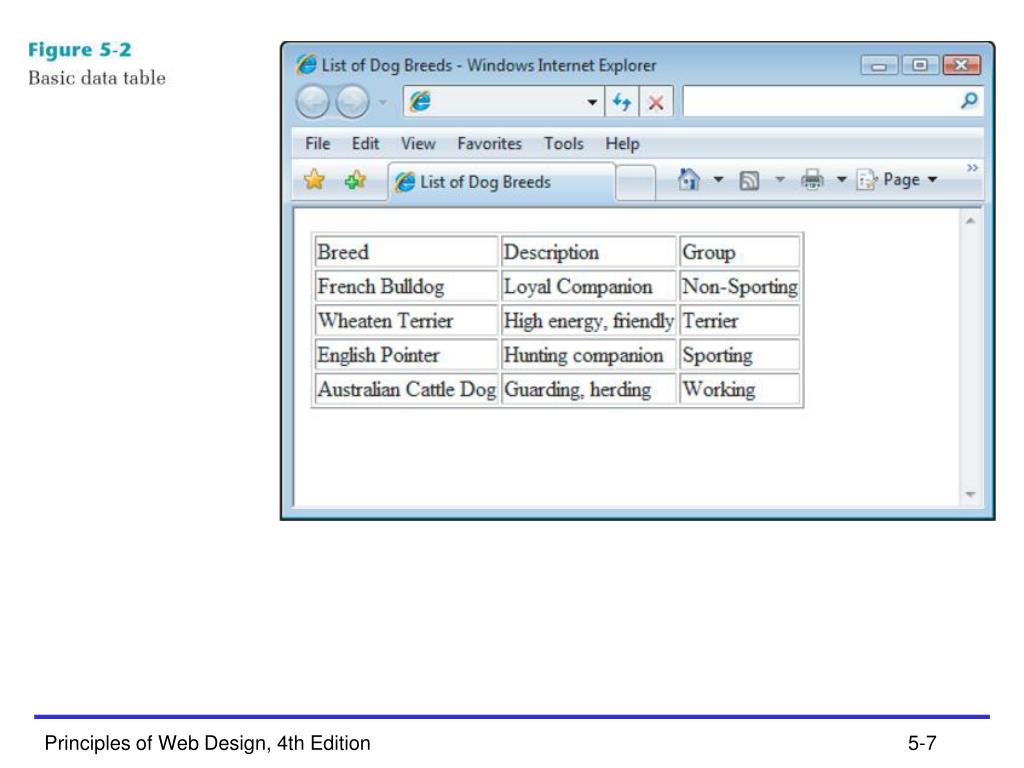Image resolution: width=1024 pixels, height=768 pixels.
Task: Click the magnifier search icon
Action: tap(970, 101)
